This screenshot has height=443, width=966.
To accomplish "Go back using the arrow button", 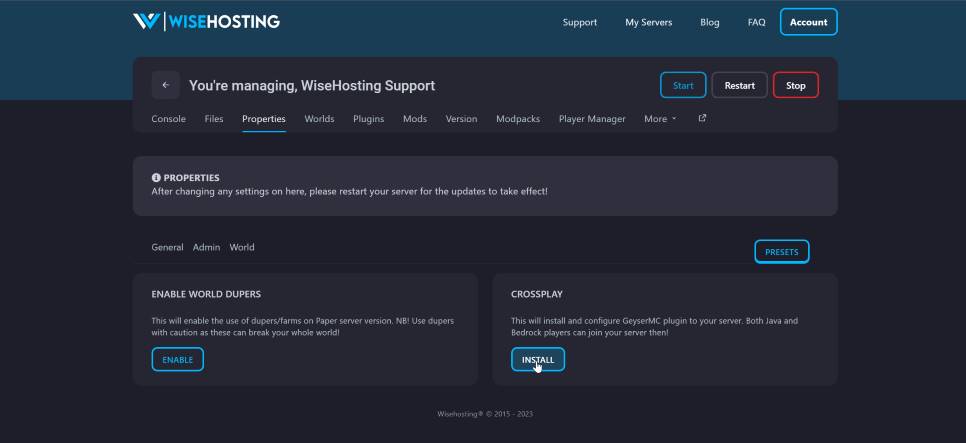I will point(166,85).
